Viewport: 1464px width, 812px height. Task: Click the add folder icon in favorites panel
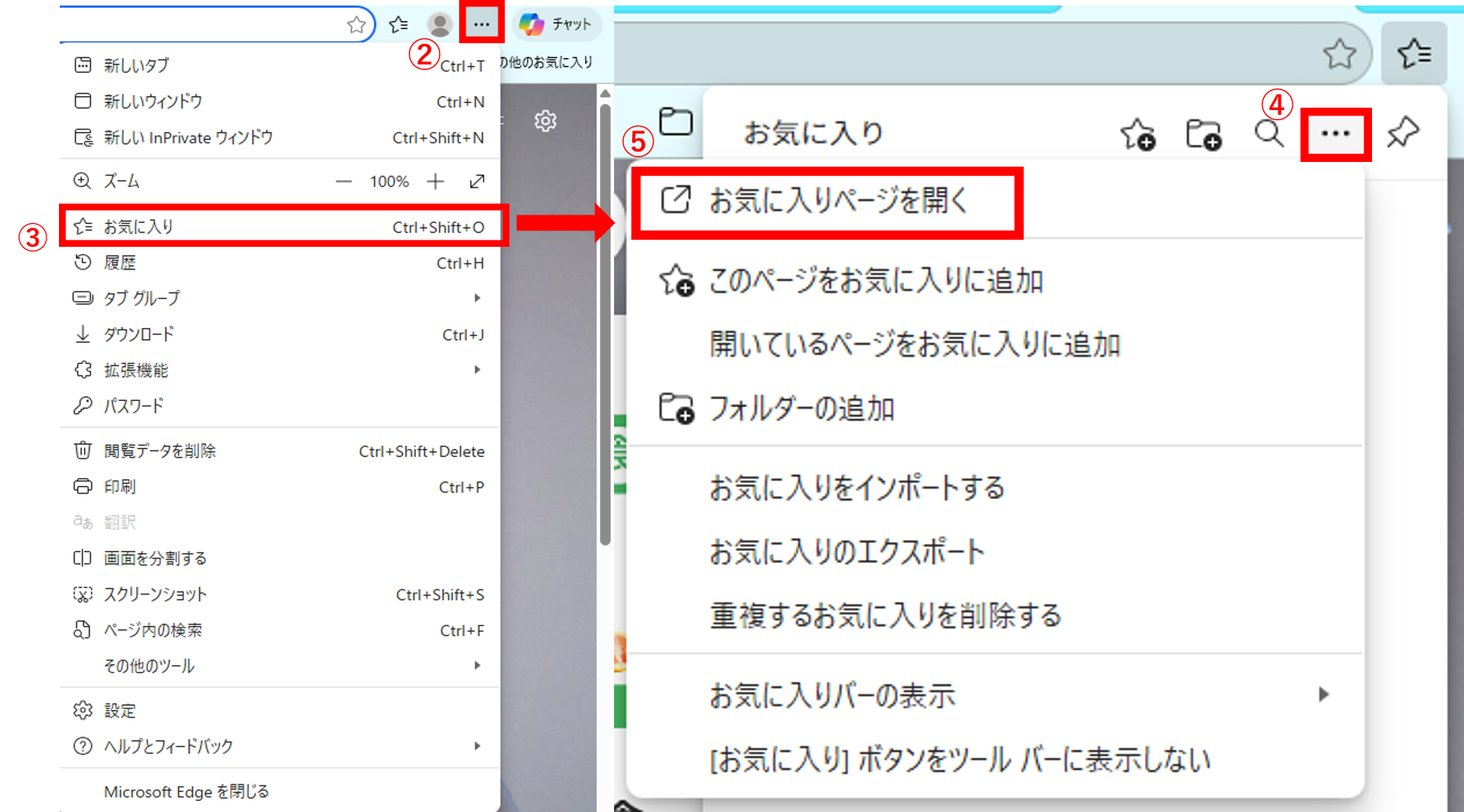[x=1203, y=134]
